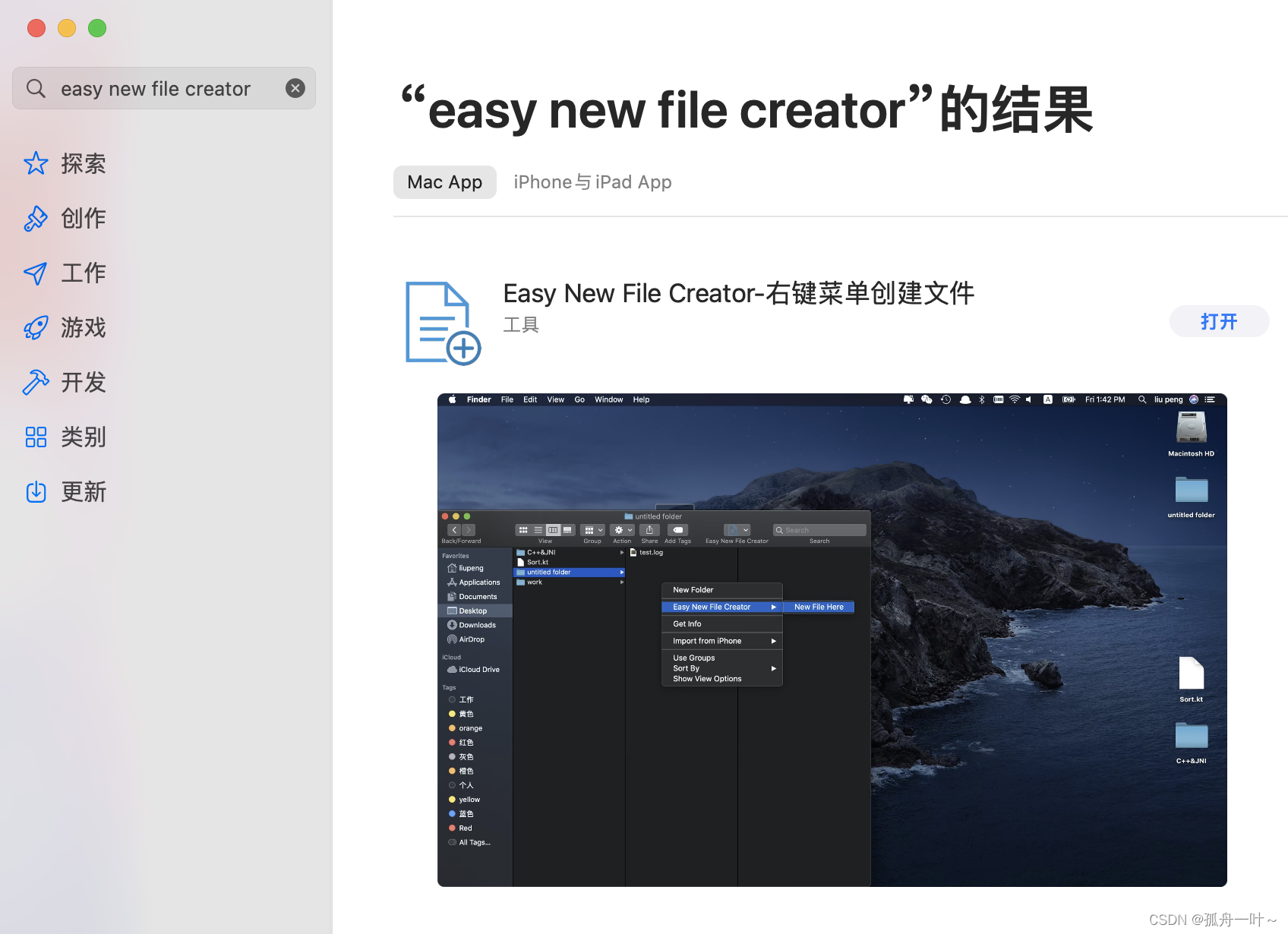The width and height of the screenshot is (1288, 934).
Task: Open 开发 via the hammer icon
Action: pos(36,382)
